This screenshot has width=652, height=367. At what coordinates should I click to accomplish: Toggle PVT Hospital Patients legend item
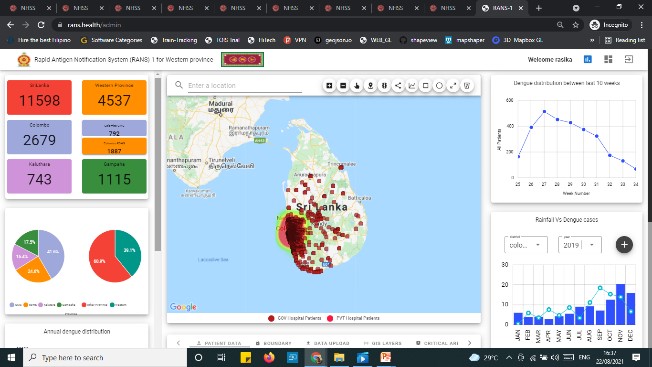[x=353, y=318]
